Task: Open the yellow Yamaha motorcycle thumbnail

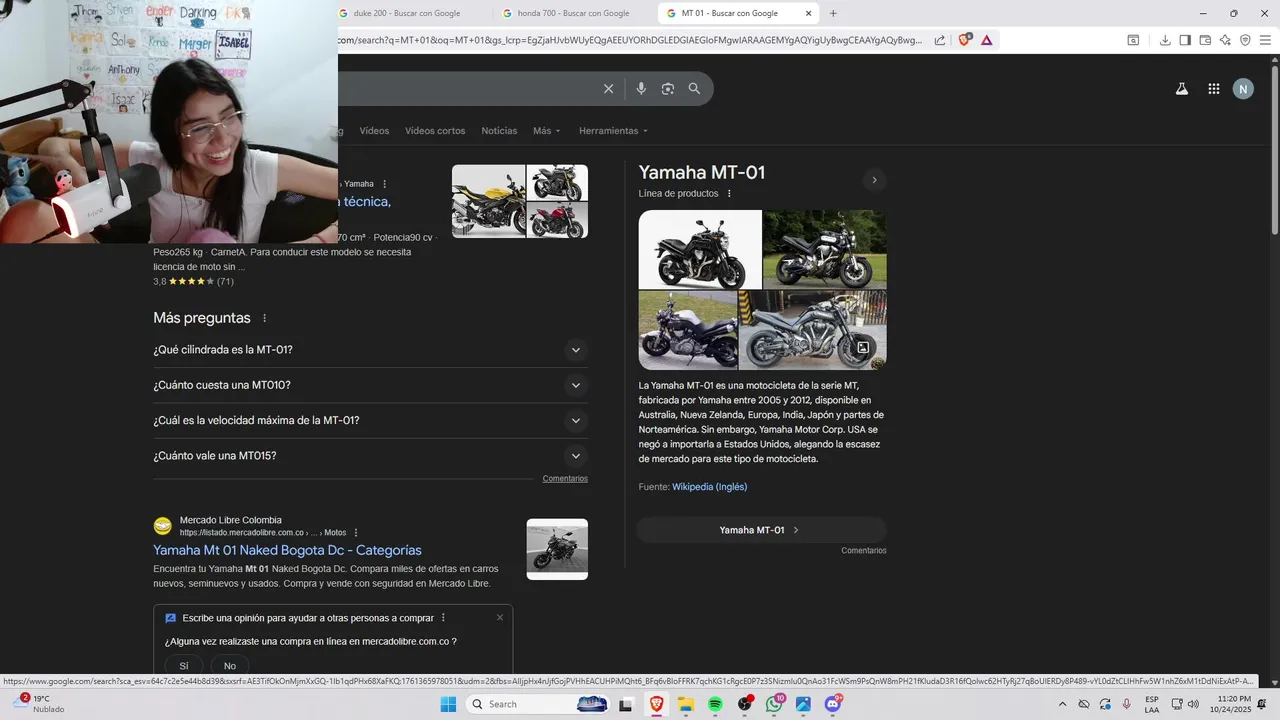Action: [x=488, y=201]
